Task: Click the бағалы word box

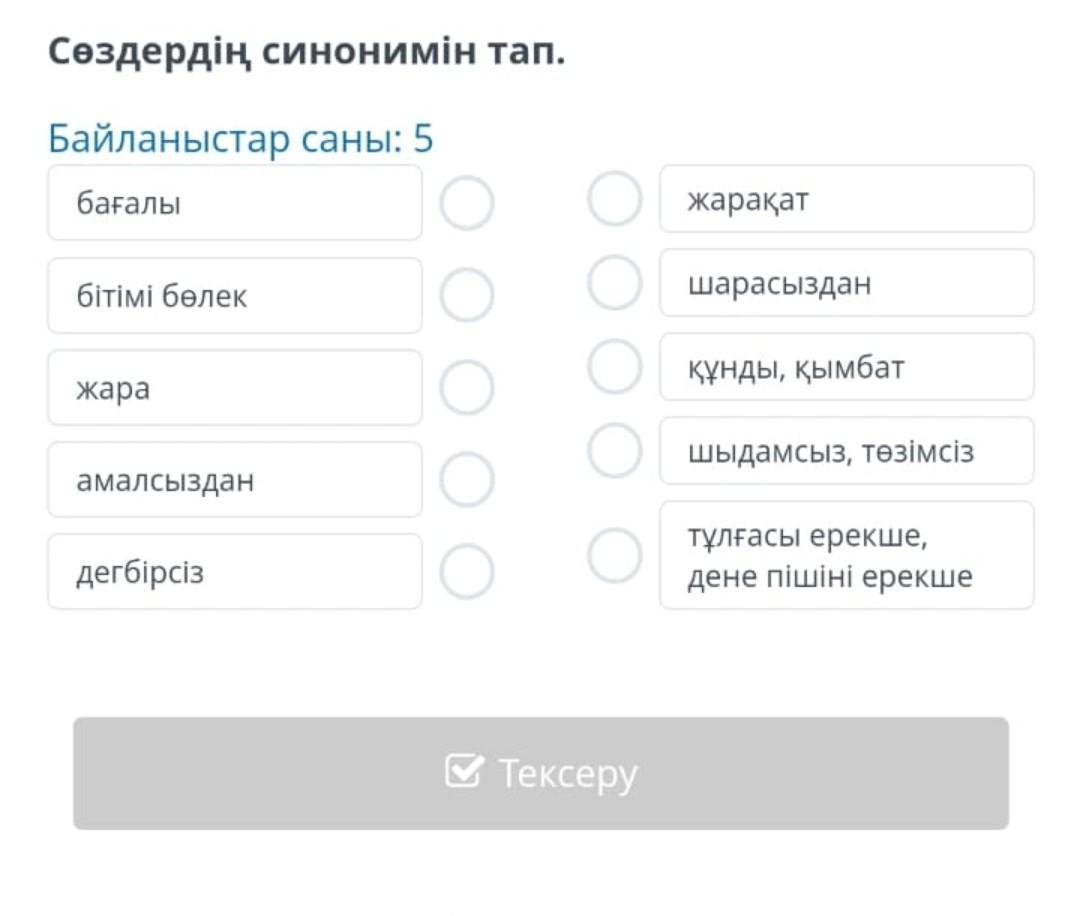Action: (x=234, y=203)
